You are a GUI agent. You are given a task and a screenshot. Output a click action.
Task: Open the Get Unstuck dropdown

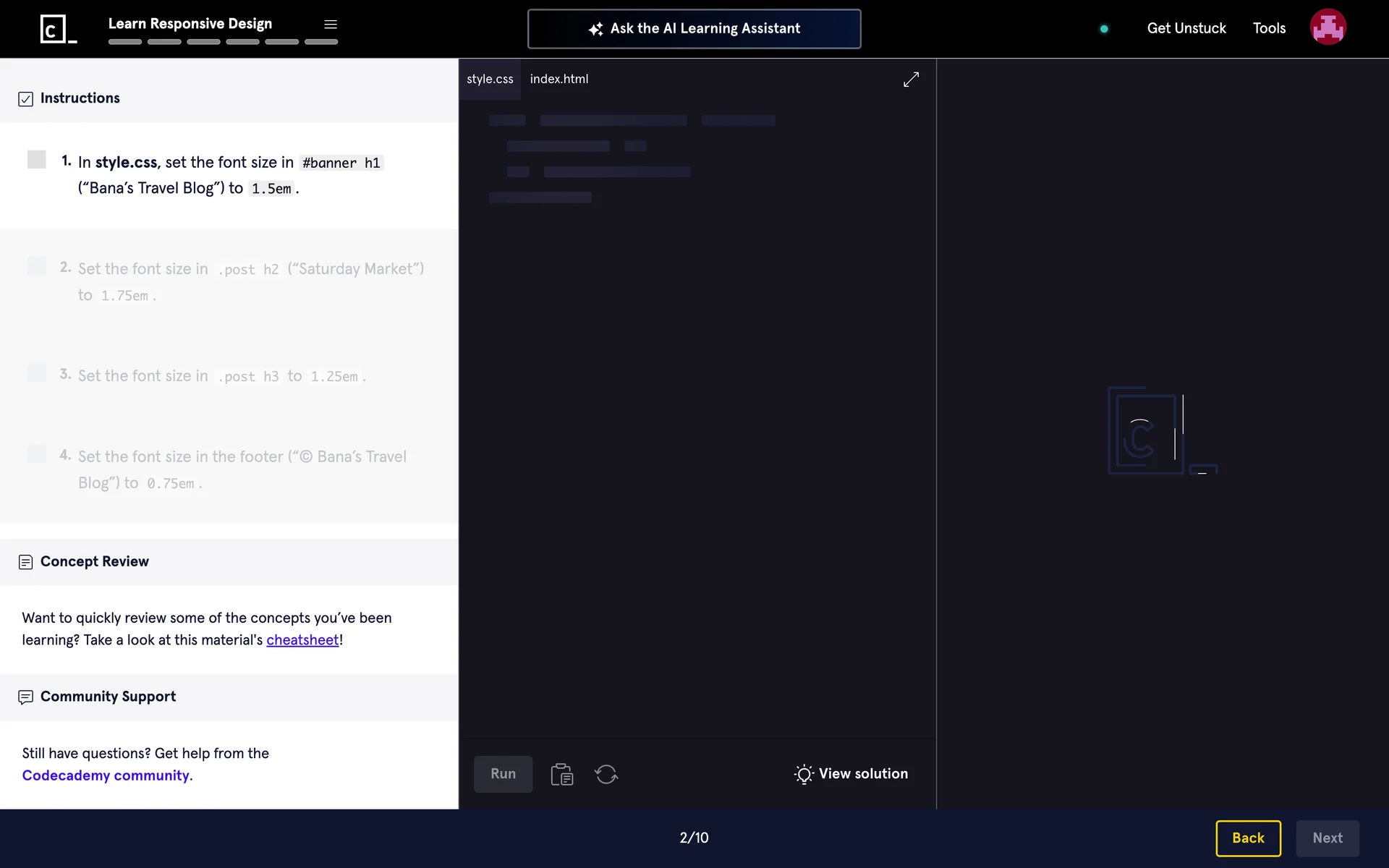(1186, 28)
